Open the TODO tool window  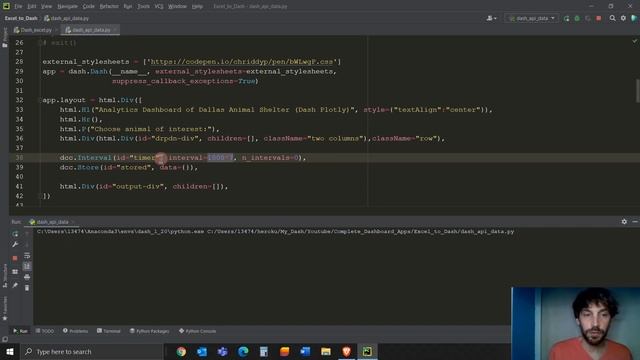point(44,331)
